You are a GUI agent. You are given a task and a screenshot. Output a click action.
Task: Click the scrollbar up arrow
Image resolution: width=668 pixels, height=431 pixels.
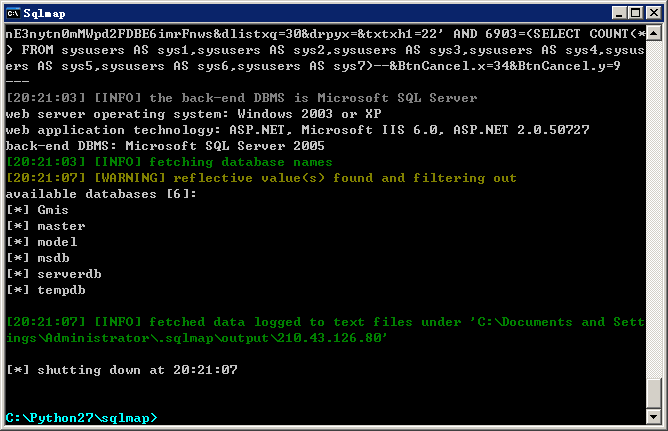[654, 33]
